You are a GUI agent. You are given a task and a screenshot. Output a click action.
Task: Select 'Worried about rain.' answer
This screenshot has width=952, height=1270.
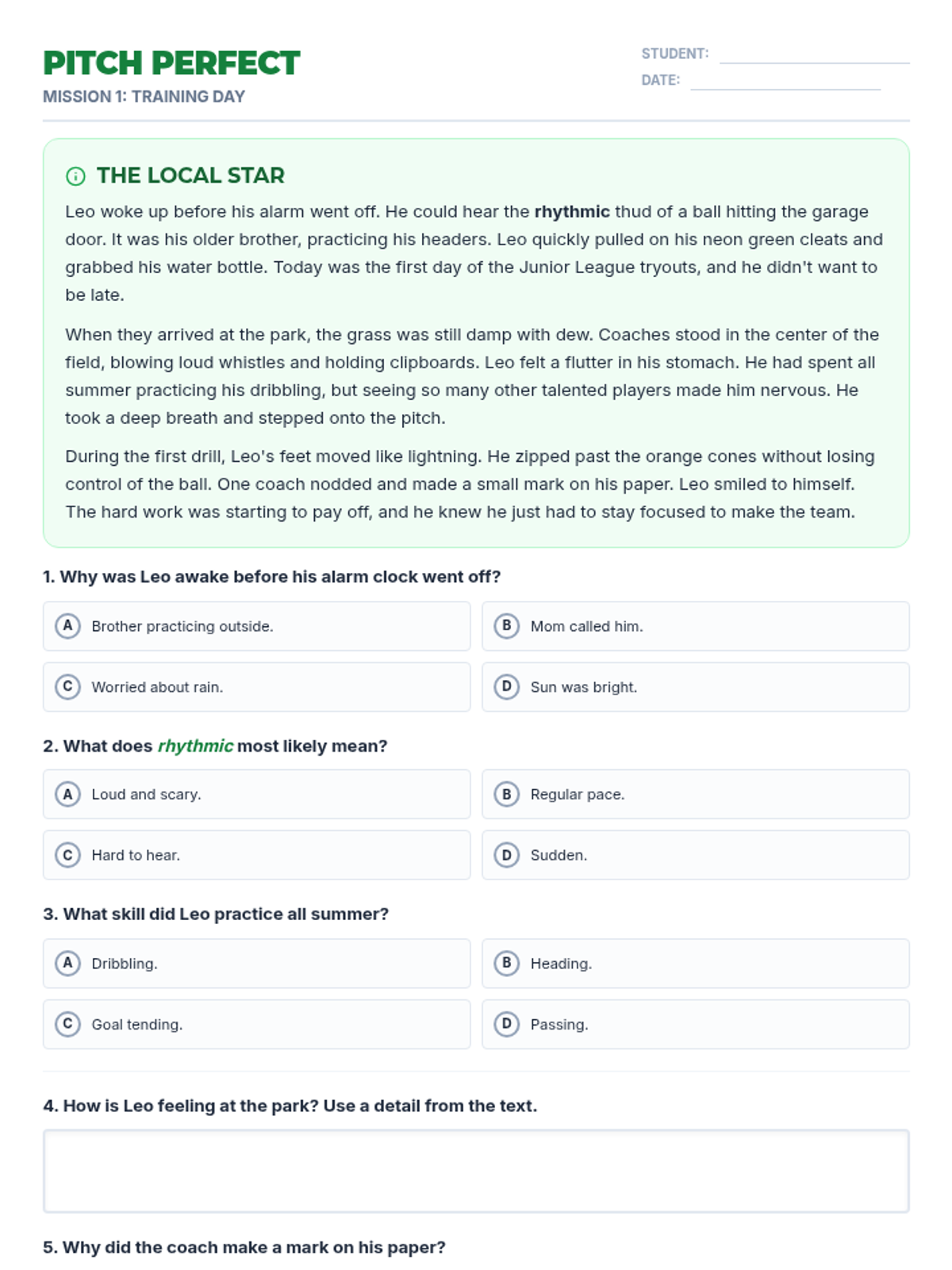(256, 687)
